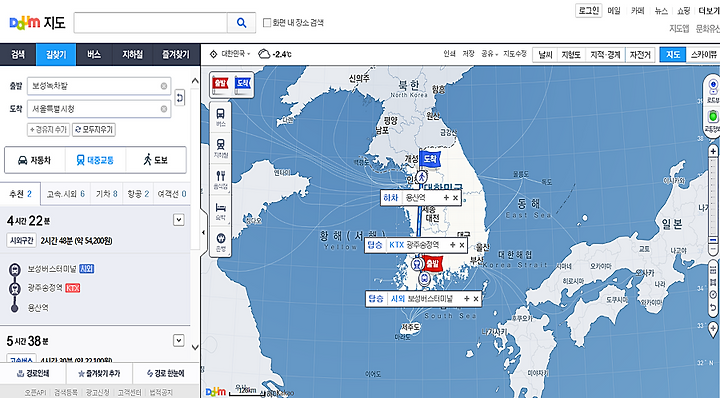Viewport: 720px width, 398px height.
Task: Click the 모두지우기 clear all button
Action: click(94, 130)
